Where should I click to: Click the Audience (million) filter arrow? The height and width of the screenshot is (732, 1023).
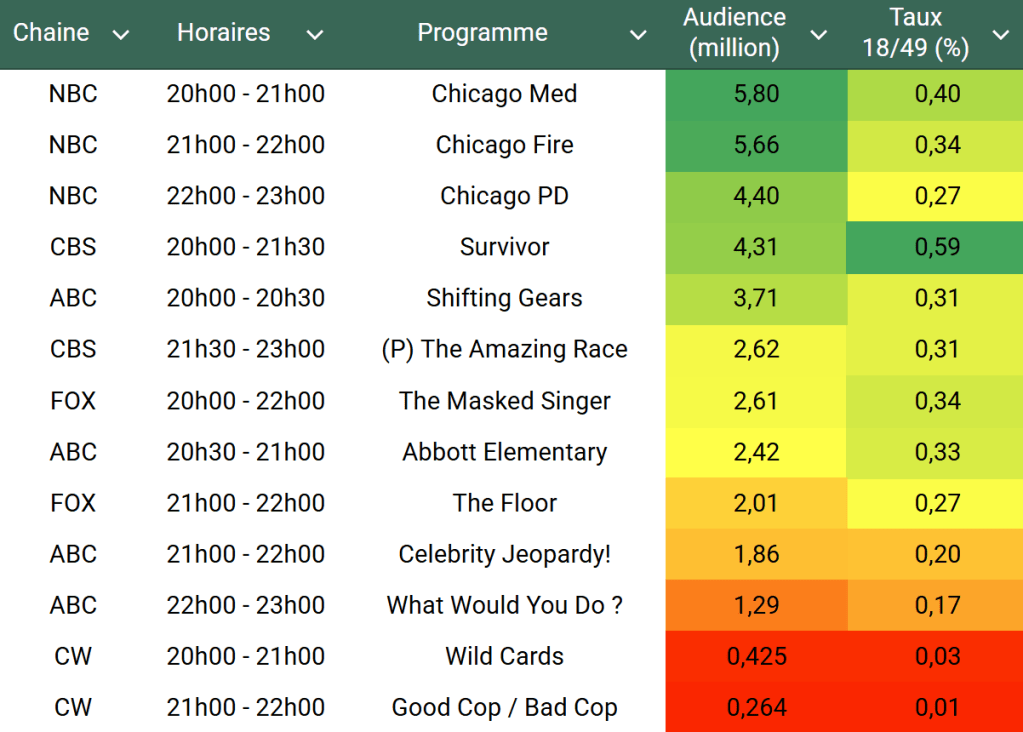point(818,36)
